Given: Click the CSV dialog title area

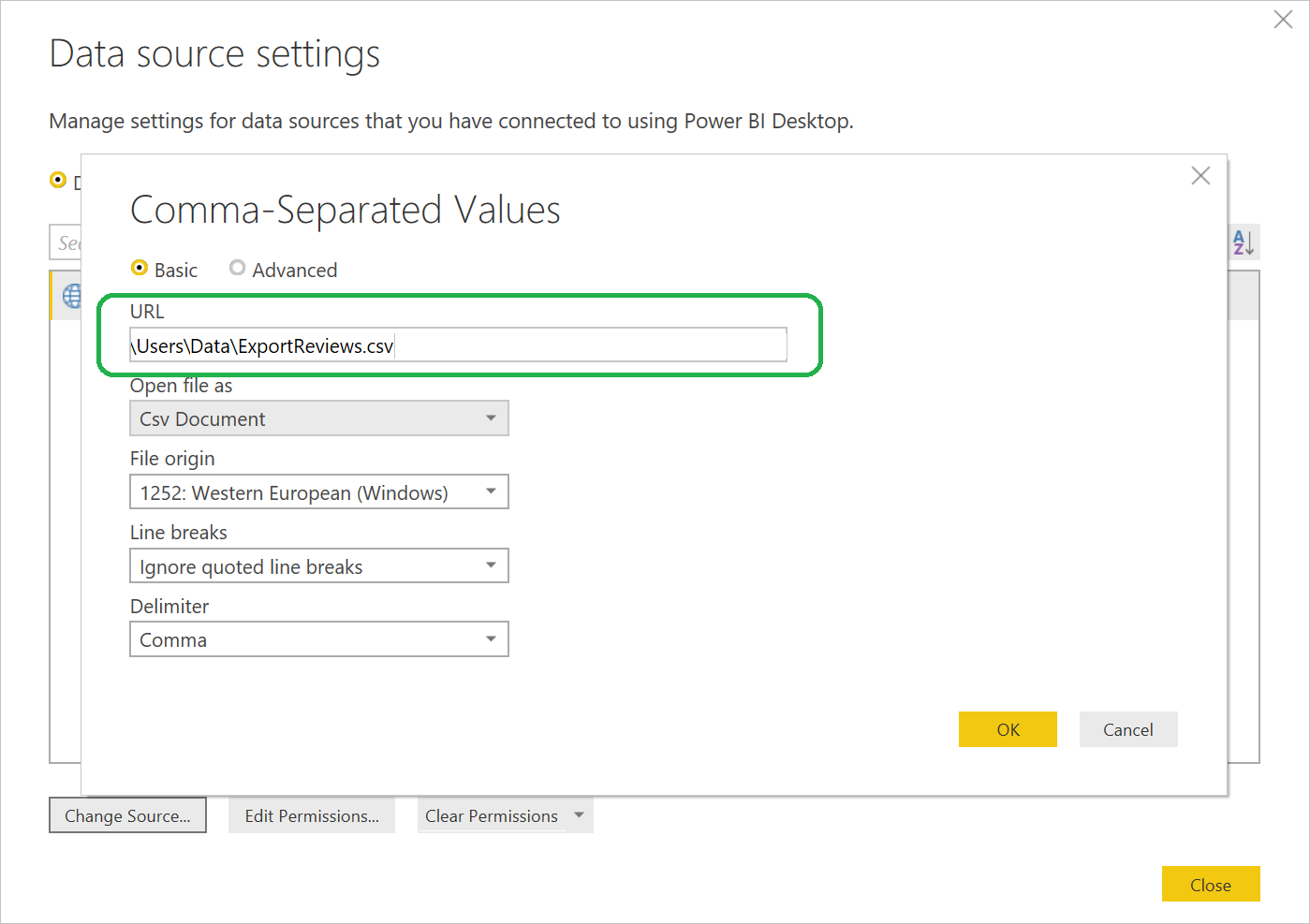Looking at the screenshot, I should click(345, 210).
